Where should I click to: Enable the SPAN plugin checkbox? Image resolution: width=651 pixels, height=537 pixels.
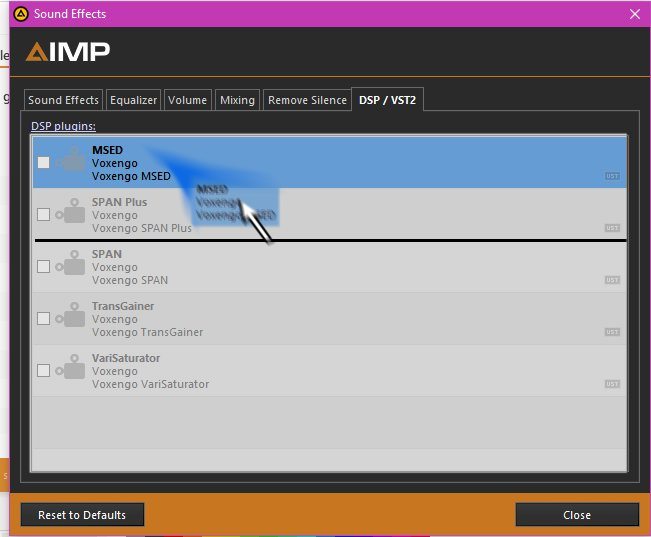tap(44, 266)
